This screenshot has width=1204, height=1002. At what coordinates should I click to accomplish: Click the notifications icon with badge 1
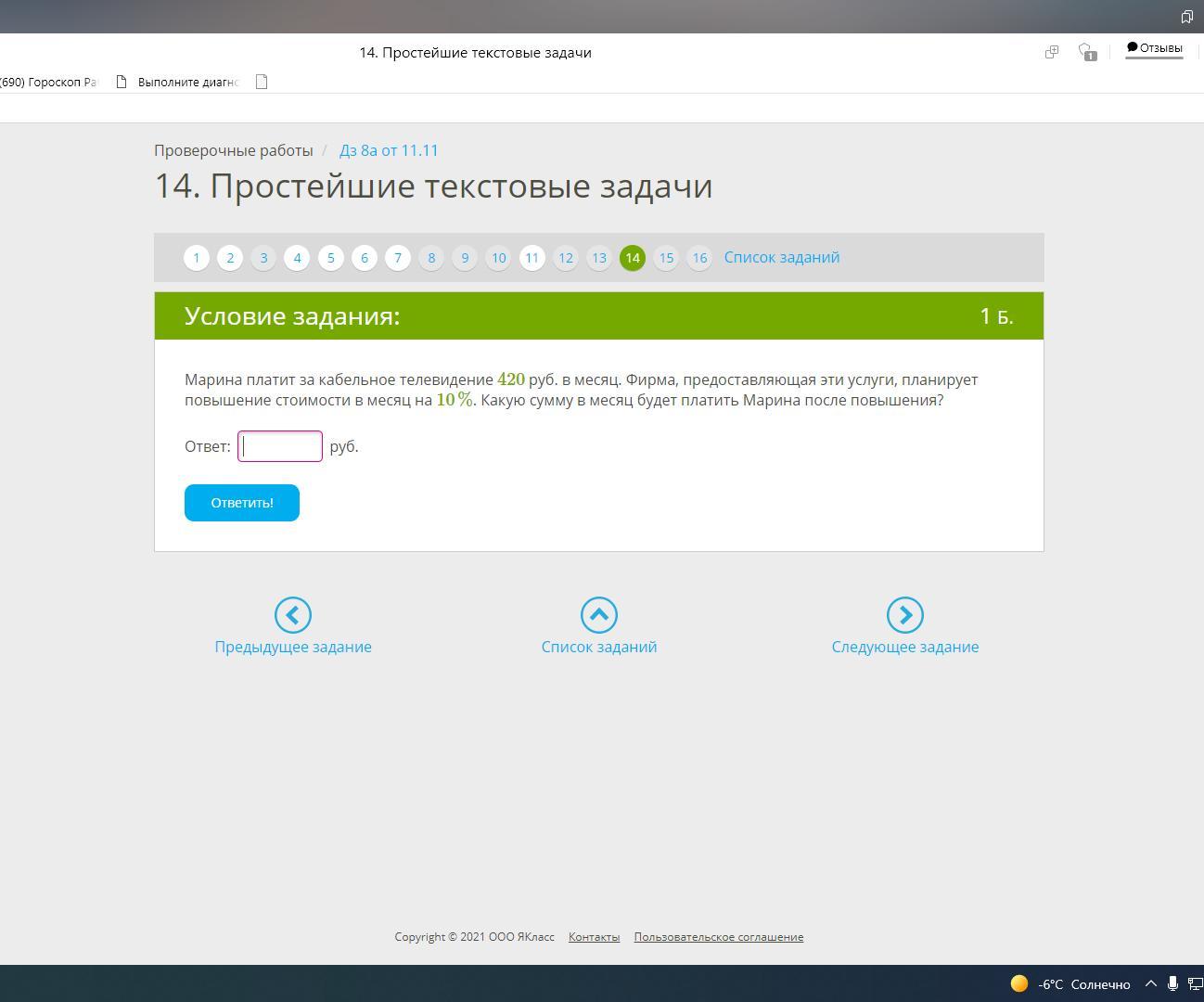coord(1087,53)
